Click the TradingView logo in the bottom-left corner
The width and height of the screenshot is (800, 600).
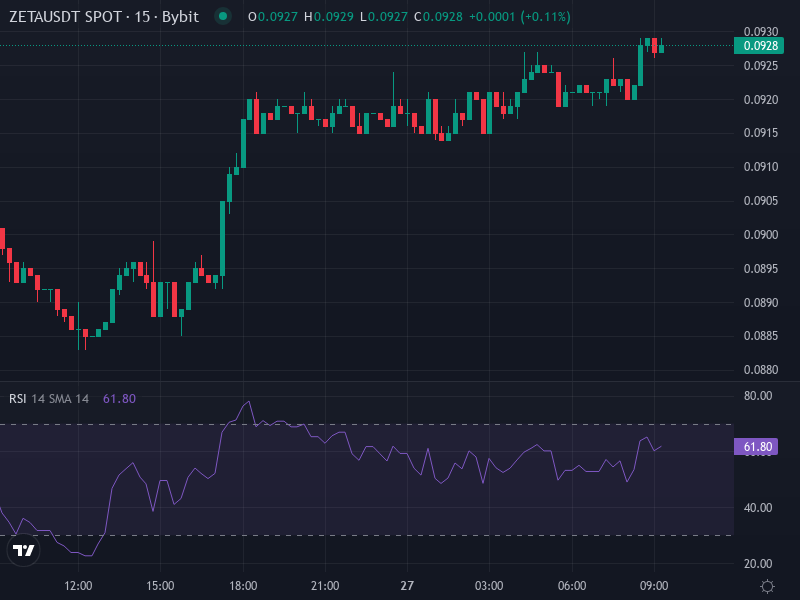tap(25, 552)
